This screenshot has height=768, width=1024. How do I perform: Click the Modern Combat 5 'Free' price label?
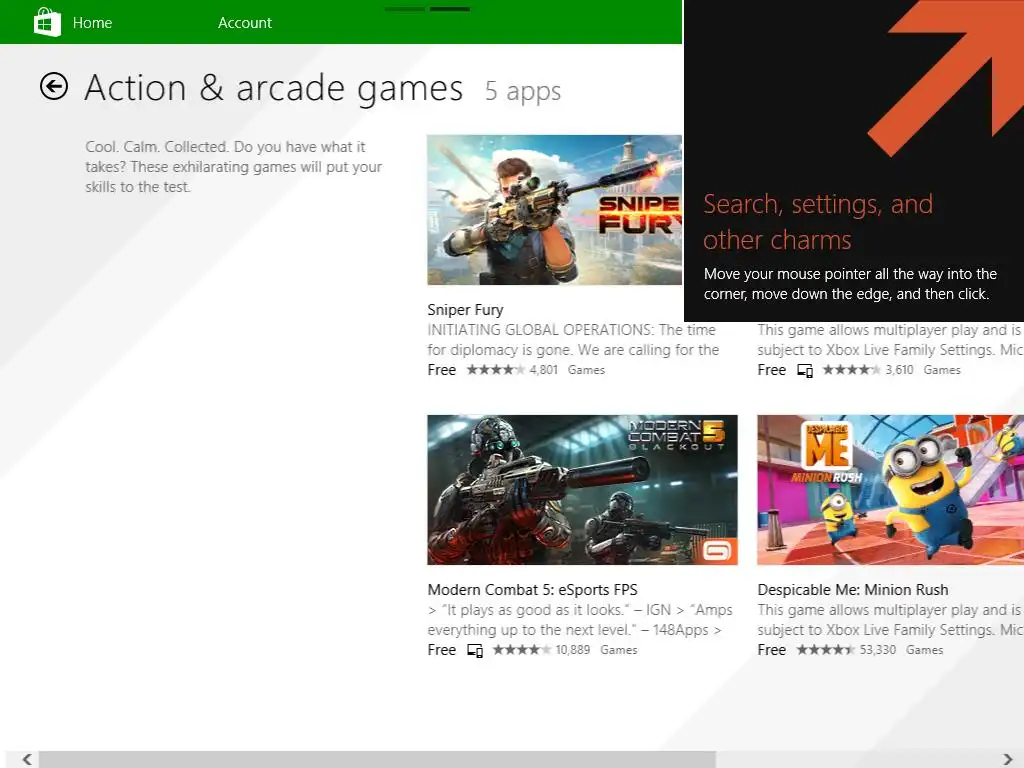pos(441,650)
